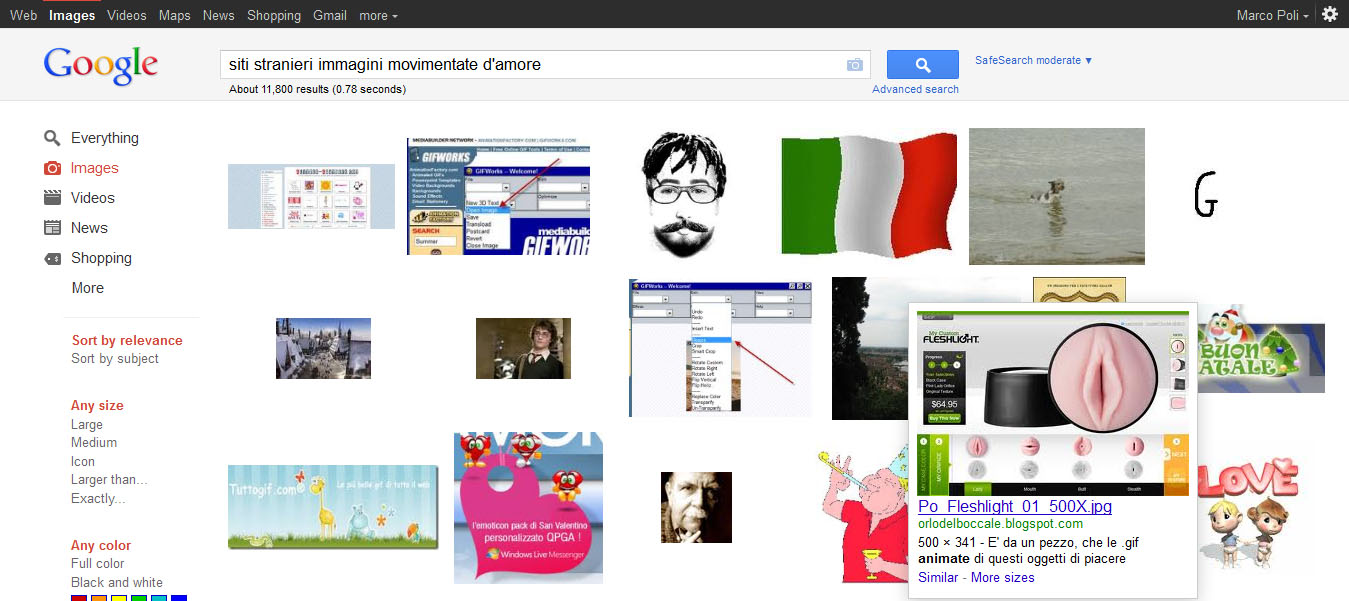Open Maps from the top bar
1349x601 pixels.
point(175,15)
